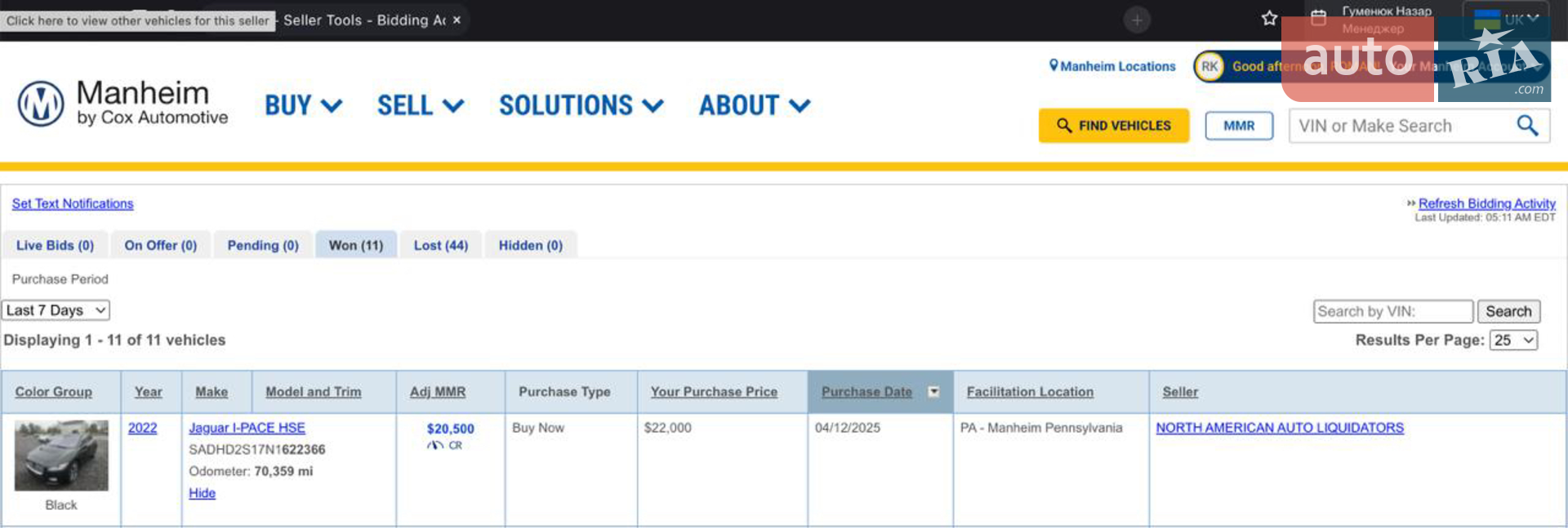The width and height of the screenshot is (1568, 528).
Task: Toggle the Purchase Date sort arrow icon
Action: tap(933, 392)
